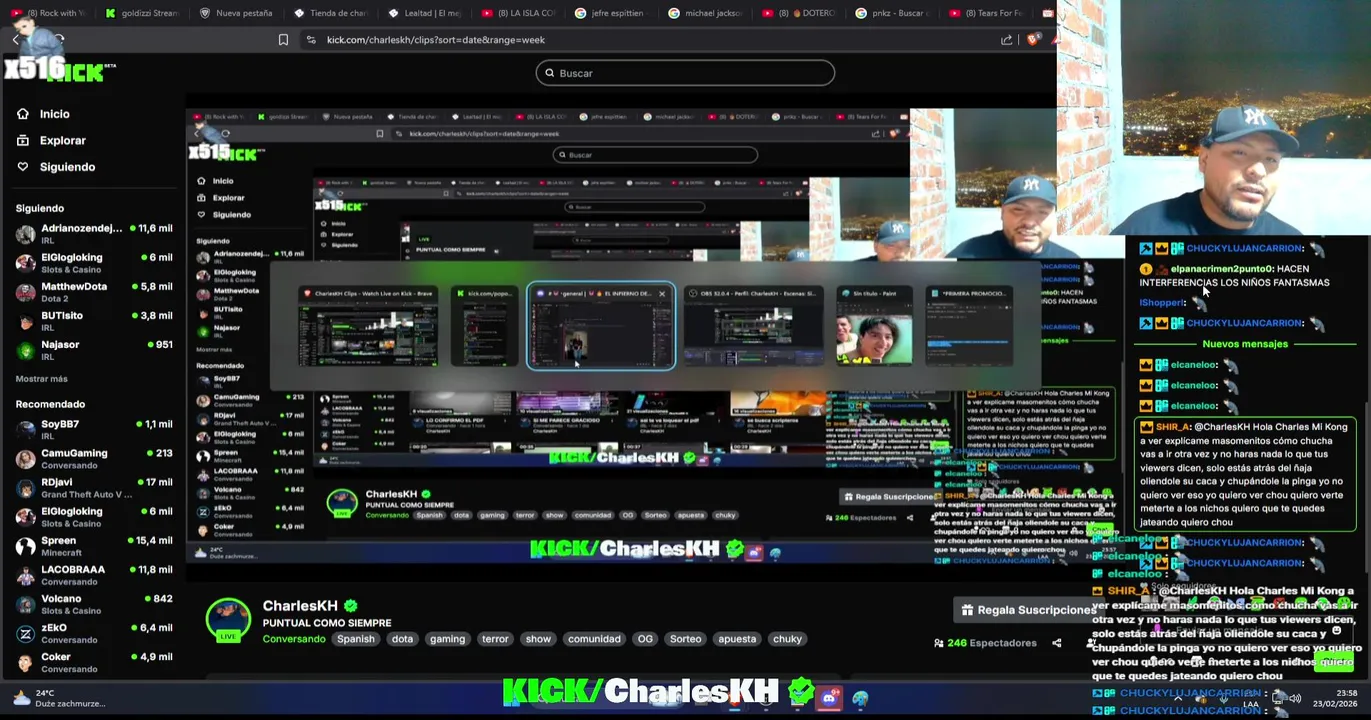Open MatthewDota channel in sidebar
This screenshot has height=720, width=1371.
(x=94, y=292)
